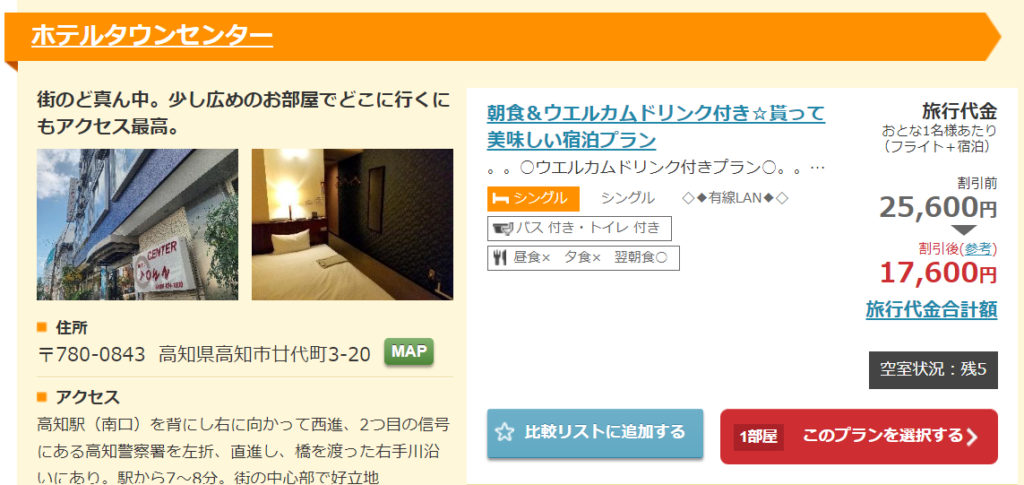The height and width of the screenshot is (485, 1024).
Task: Click the star icon on 比較リストに追加する
Action: (x=504, y=433)
